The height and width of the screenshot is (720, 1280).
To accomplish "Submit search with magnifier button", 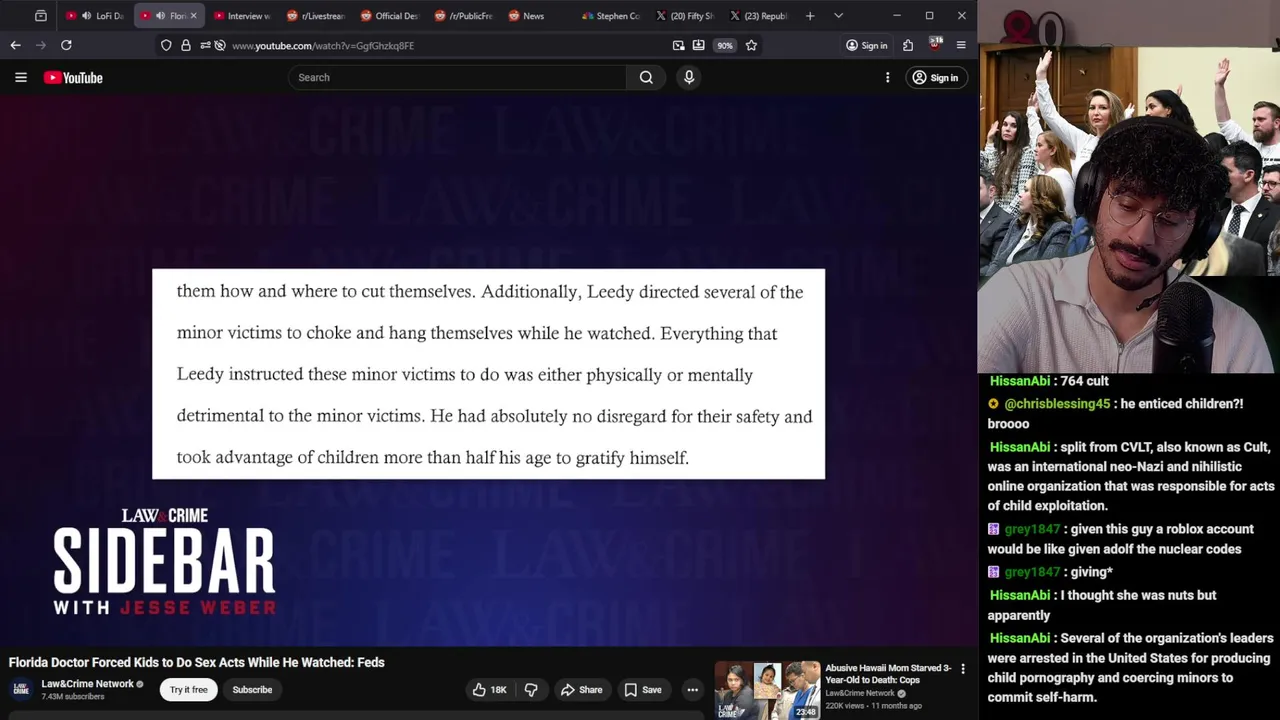I will pyautogui.click(x=646, y=77).
